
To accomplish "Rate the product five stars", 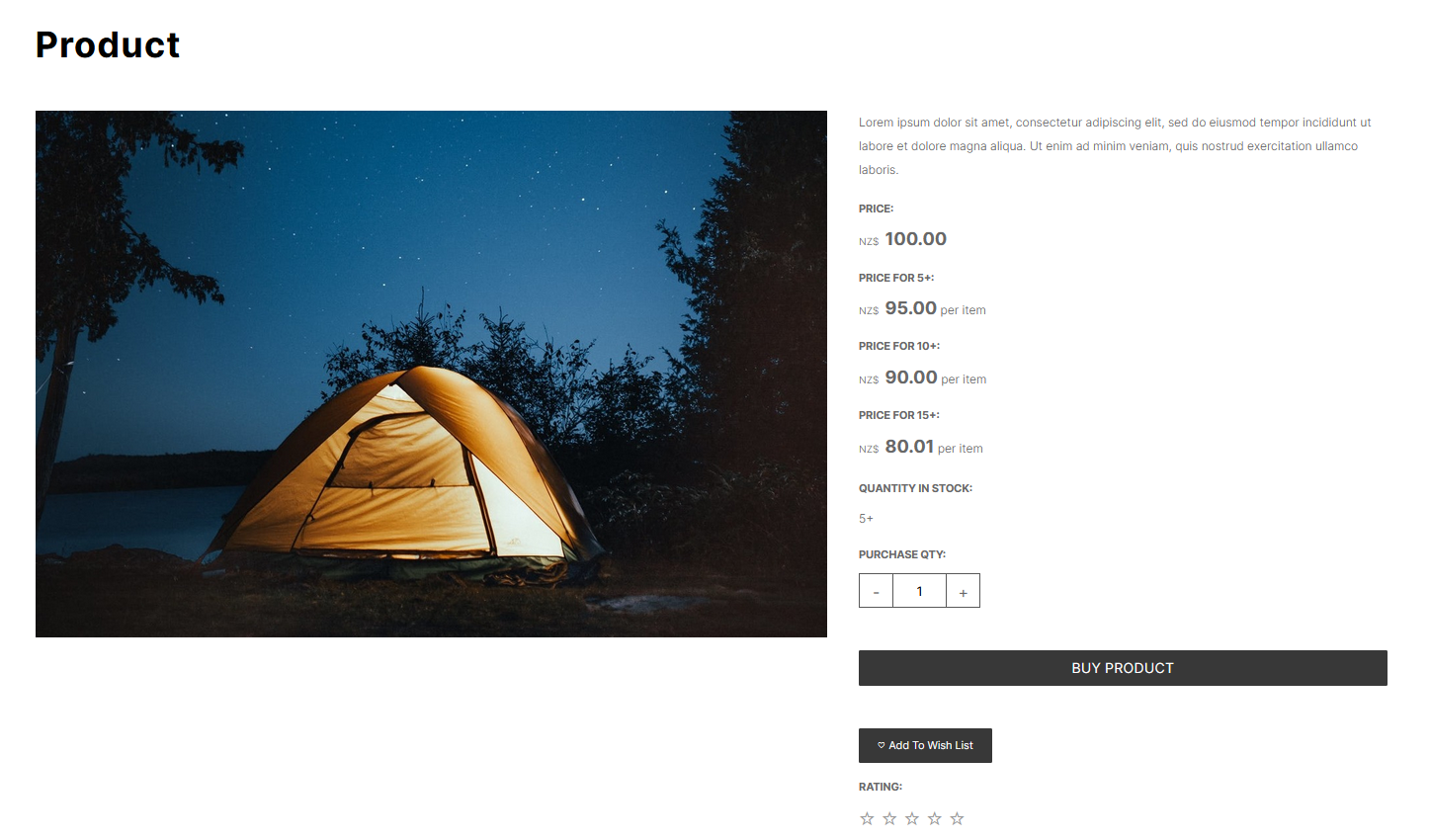I will pyautogui.click(x=957, y=818).
